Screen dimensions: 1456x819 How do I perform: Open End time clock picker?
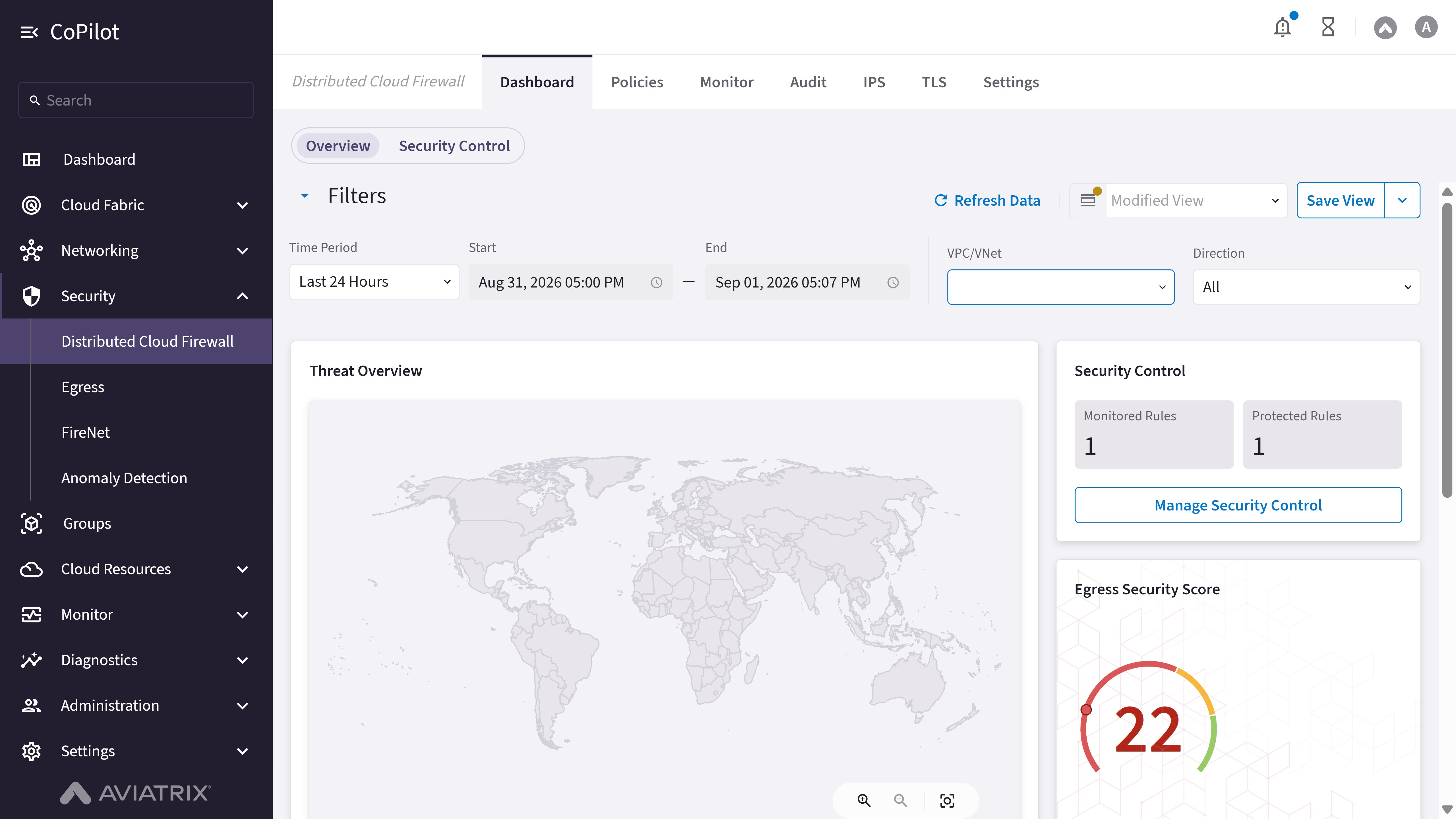point(892,282)
